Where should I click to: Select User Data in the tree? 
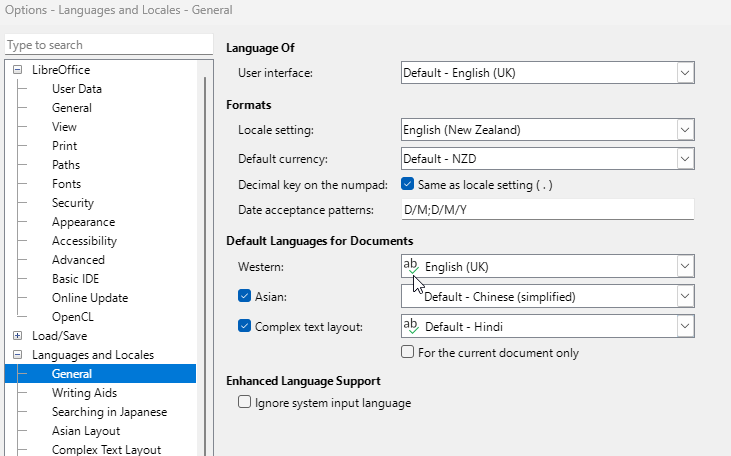tap(77, 89)
